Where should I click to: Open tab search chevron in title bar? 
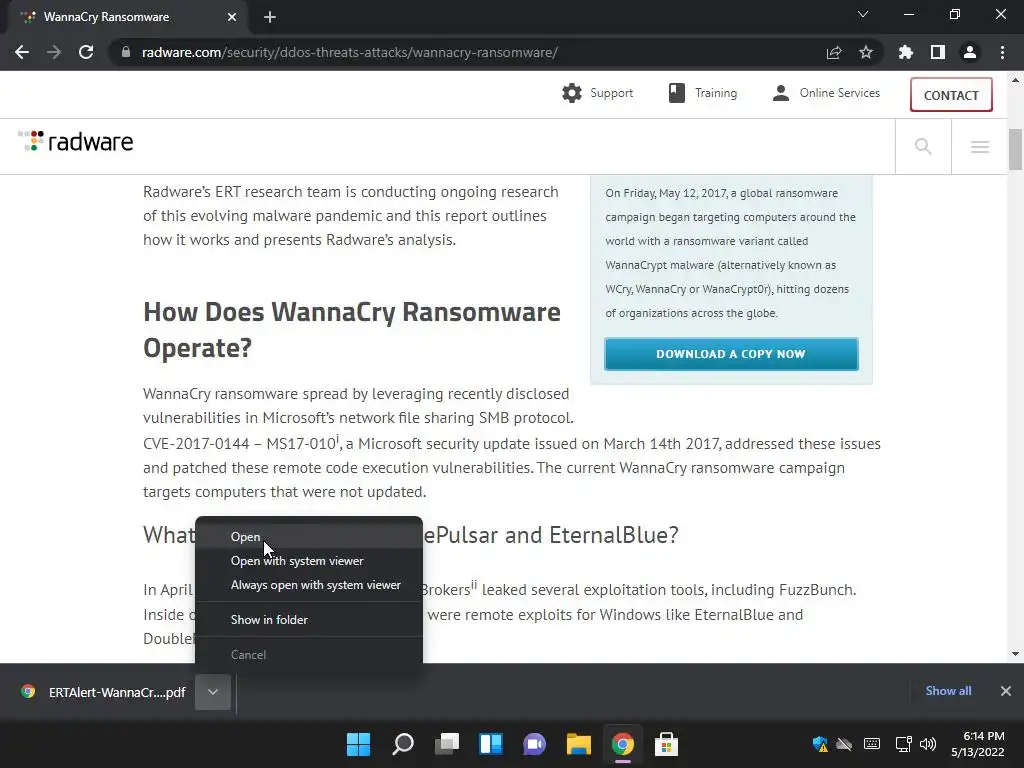point(863,14)
